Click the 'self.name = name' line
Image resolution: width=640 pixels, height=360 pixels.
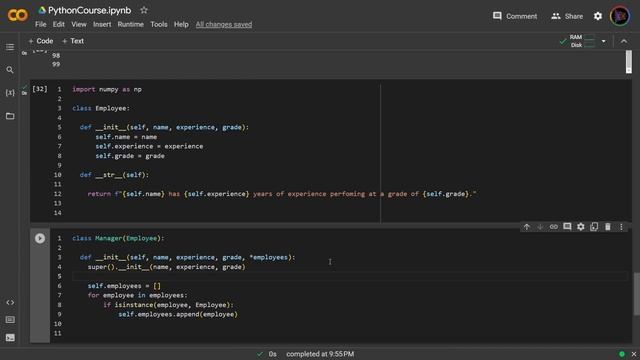pos(126,137)
